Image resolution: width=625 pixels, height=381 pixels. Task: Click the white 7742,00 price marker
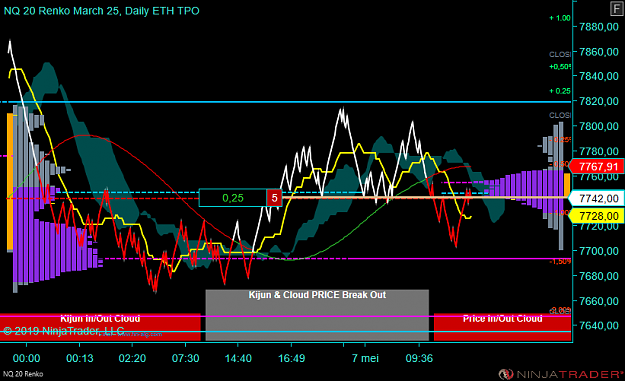596,198
